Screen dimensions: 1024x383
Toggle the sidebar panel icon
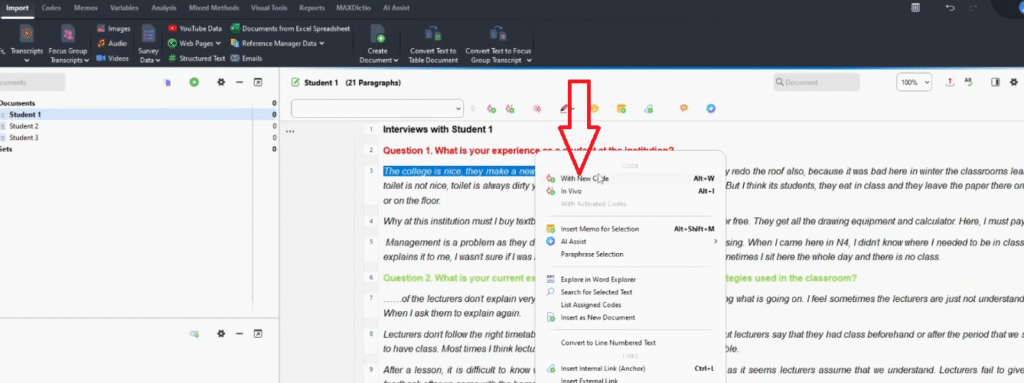coord(995,82)
